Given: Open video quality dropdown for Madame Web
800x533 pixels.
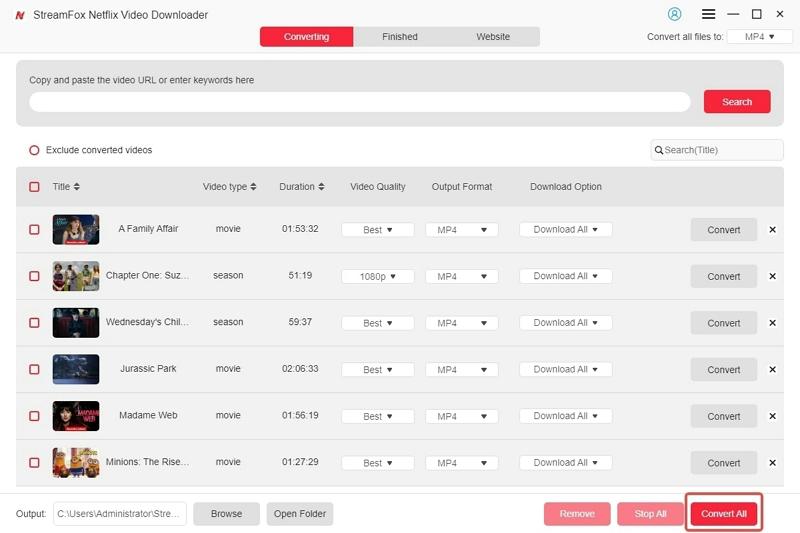Looking at the screenshot, I should (378, 417).
